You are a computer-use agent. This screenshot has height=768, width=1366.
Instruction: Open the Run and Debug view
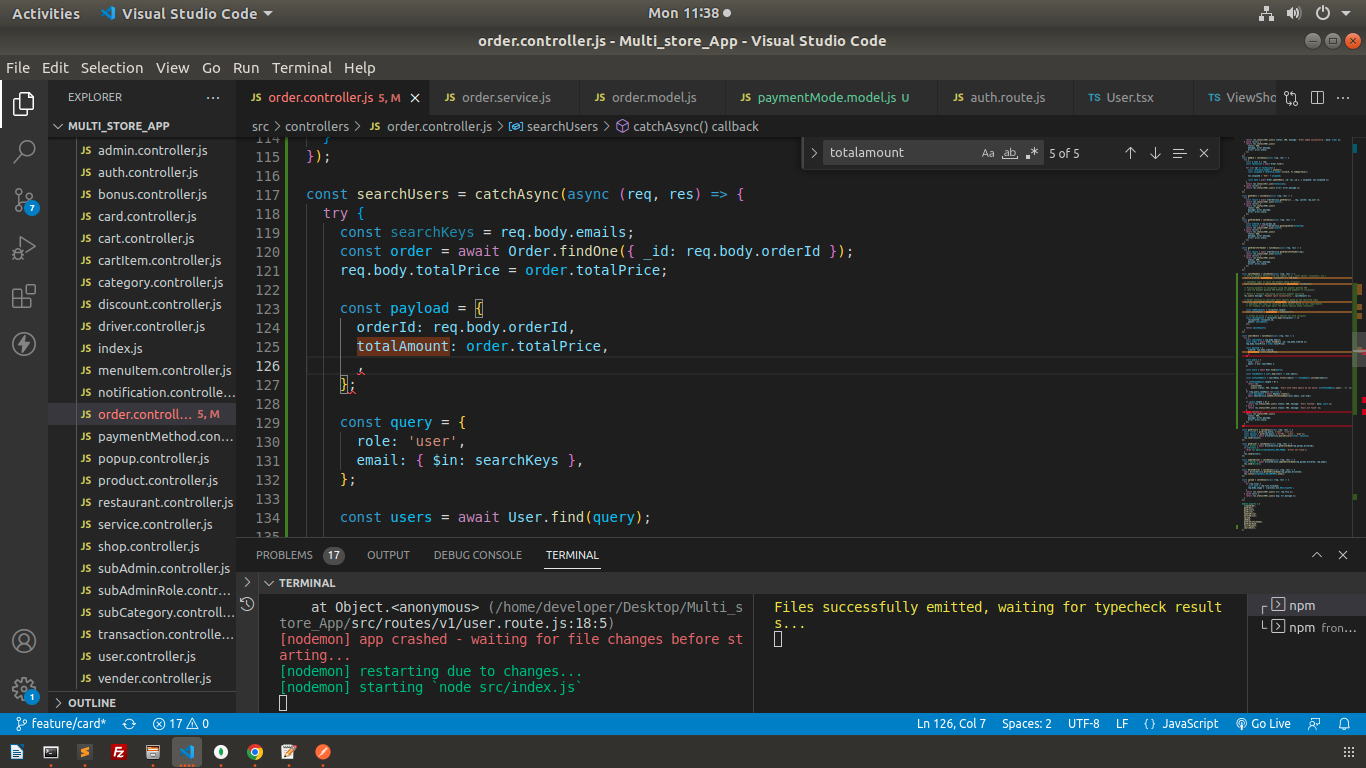pos(24,248)
